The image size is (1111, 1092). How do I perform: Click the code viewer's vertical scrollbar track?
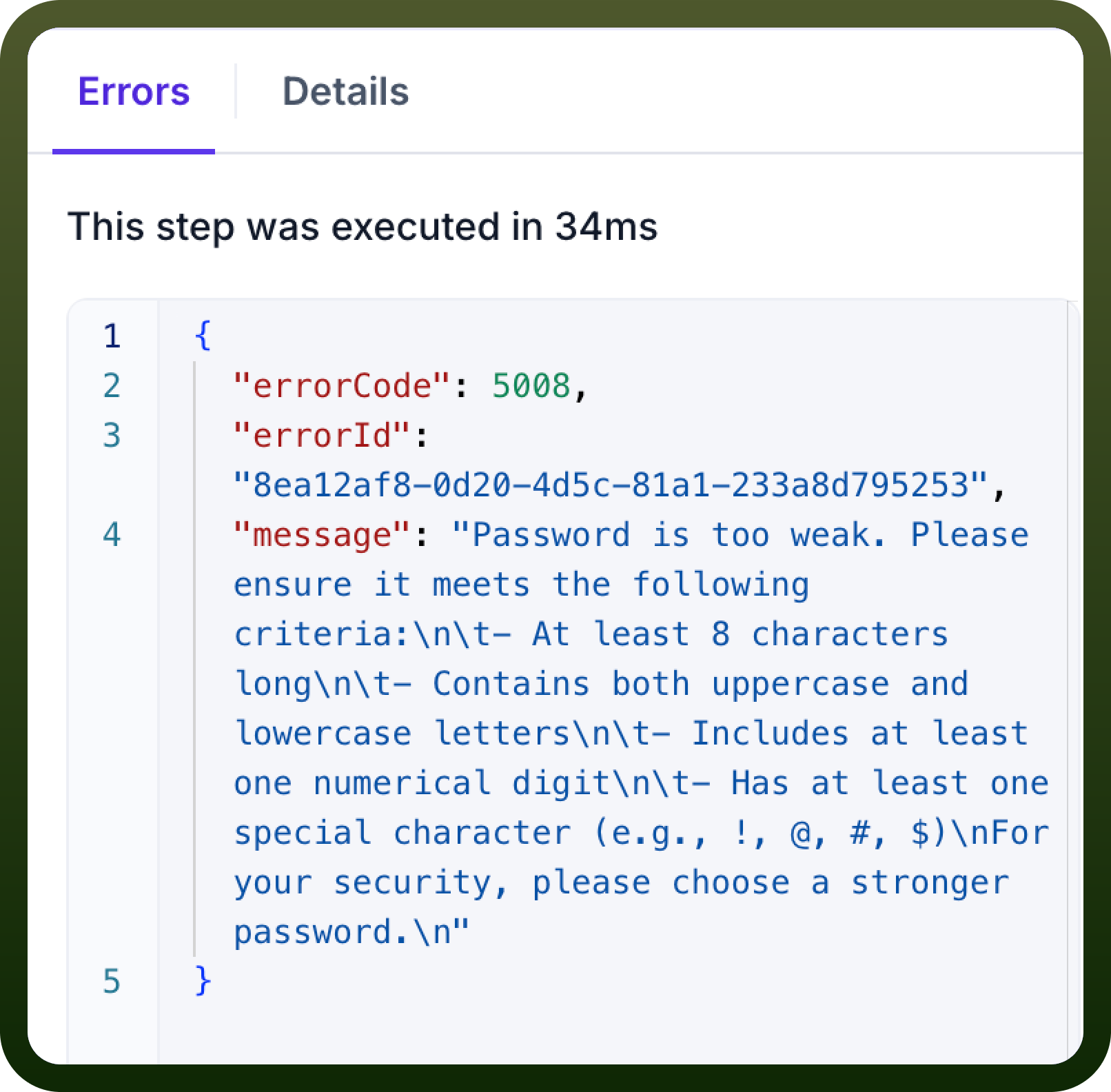tap(1073, 682)
